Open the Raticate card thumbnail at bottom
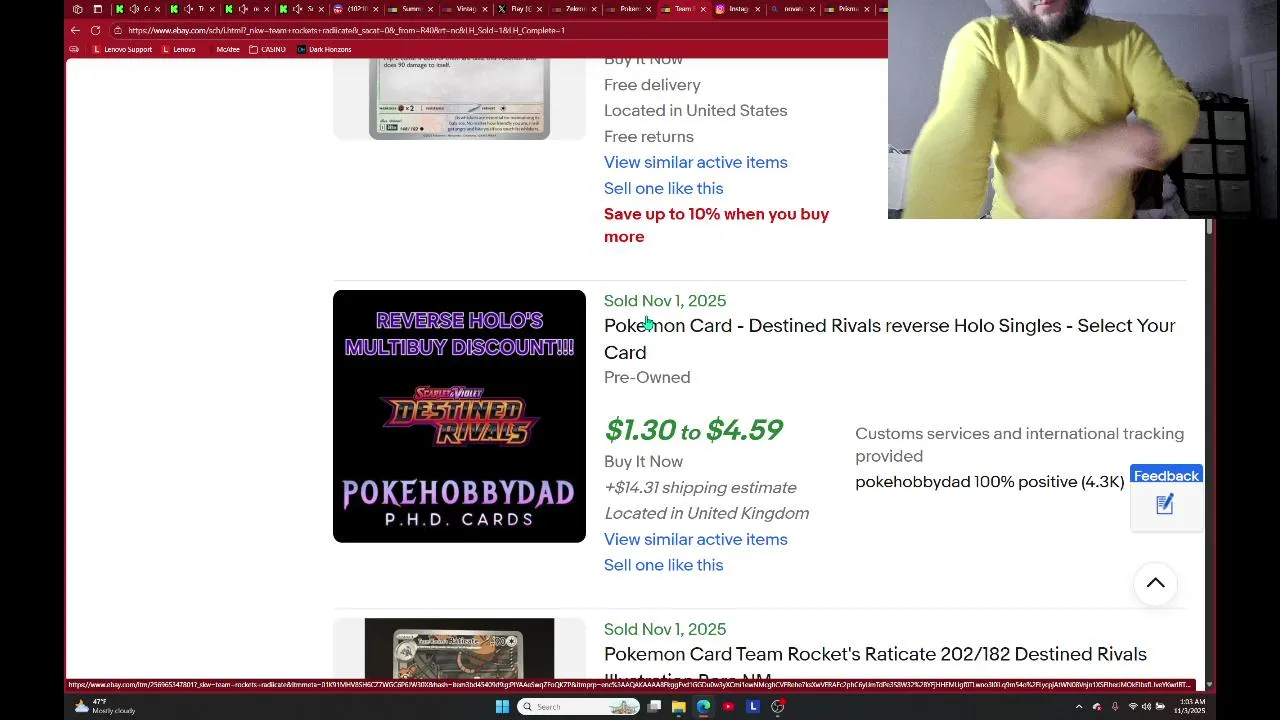The height and width of the screenshot is (720, 1280). point(459,650)
